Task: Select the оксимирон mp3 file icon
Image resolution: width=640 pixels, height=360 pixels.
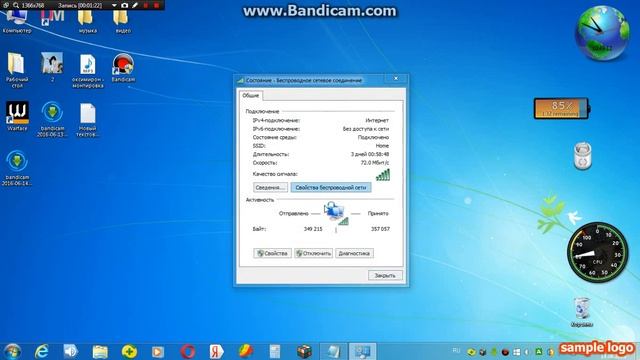Action: pyautogui.click(x=87, y=70)
